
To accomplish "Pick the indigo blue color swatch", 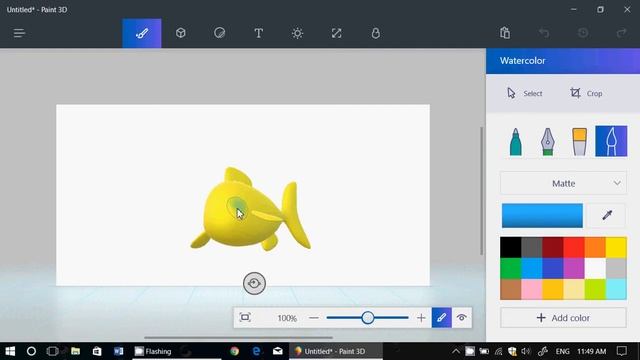I will point(553,268).
